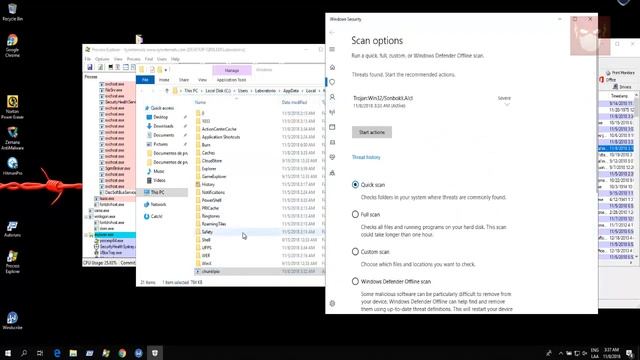Open Music in navigation pane

(x=159, y=171)
